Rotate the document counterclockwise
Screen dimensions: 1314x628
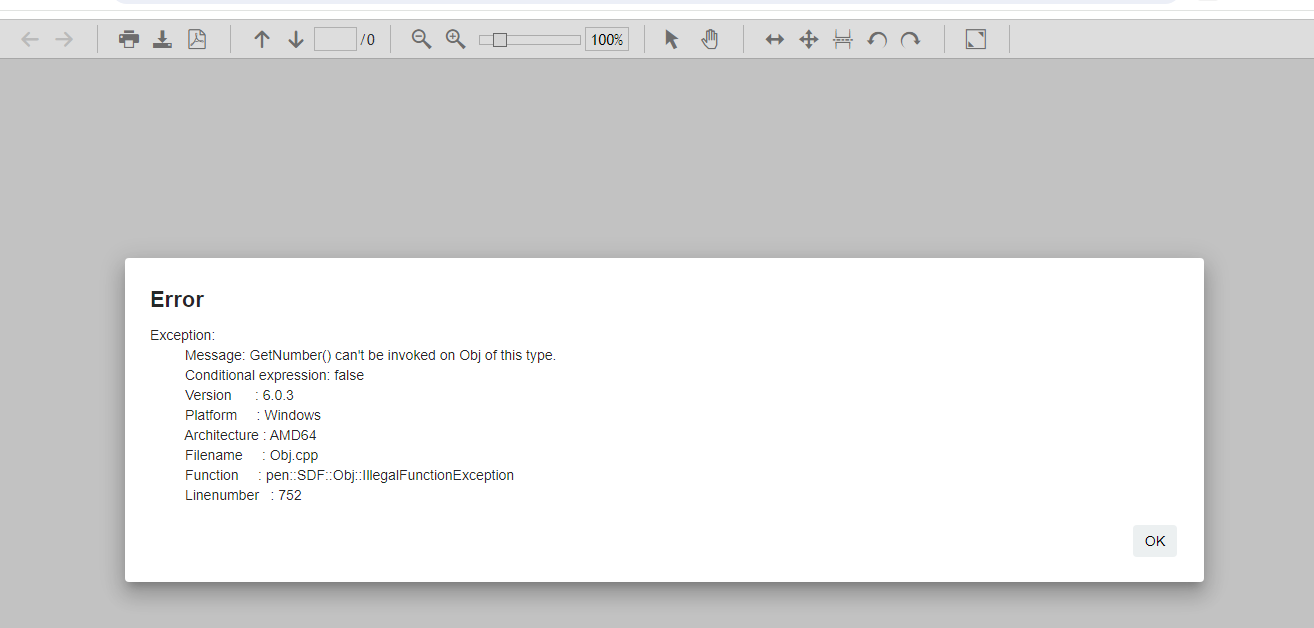877,39
